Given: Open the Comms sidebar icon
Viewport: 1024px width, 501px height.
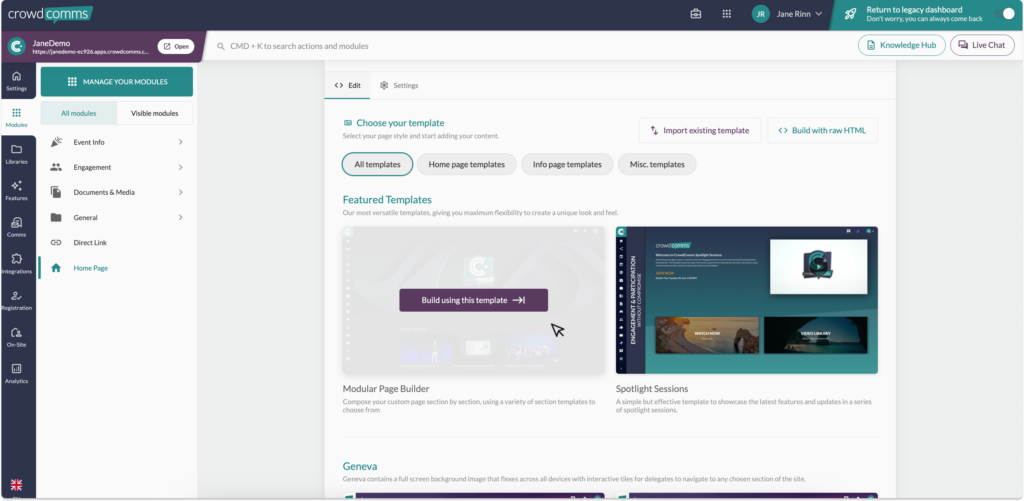Looking at the screenshot, I should click(x=17, y=227).
